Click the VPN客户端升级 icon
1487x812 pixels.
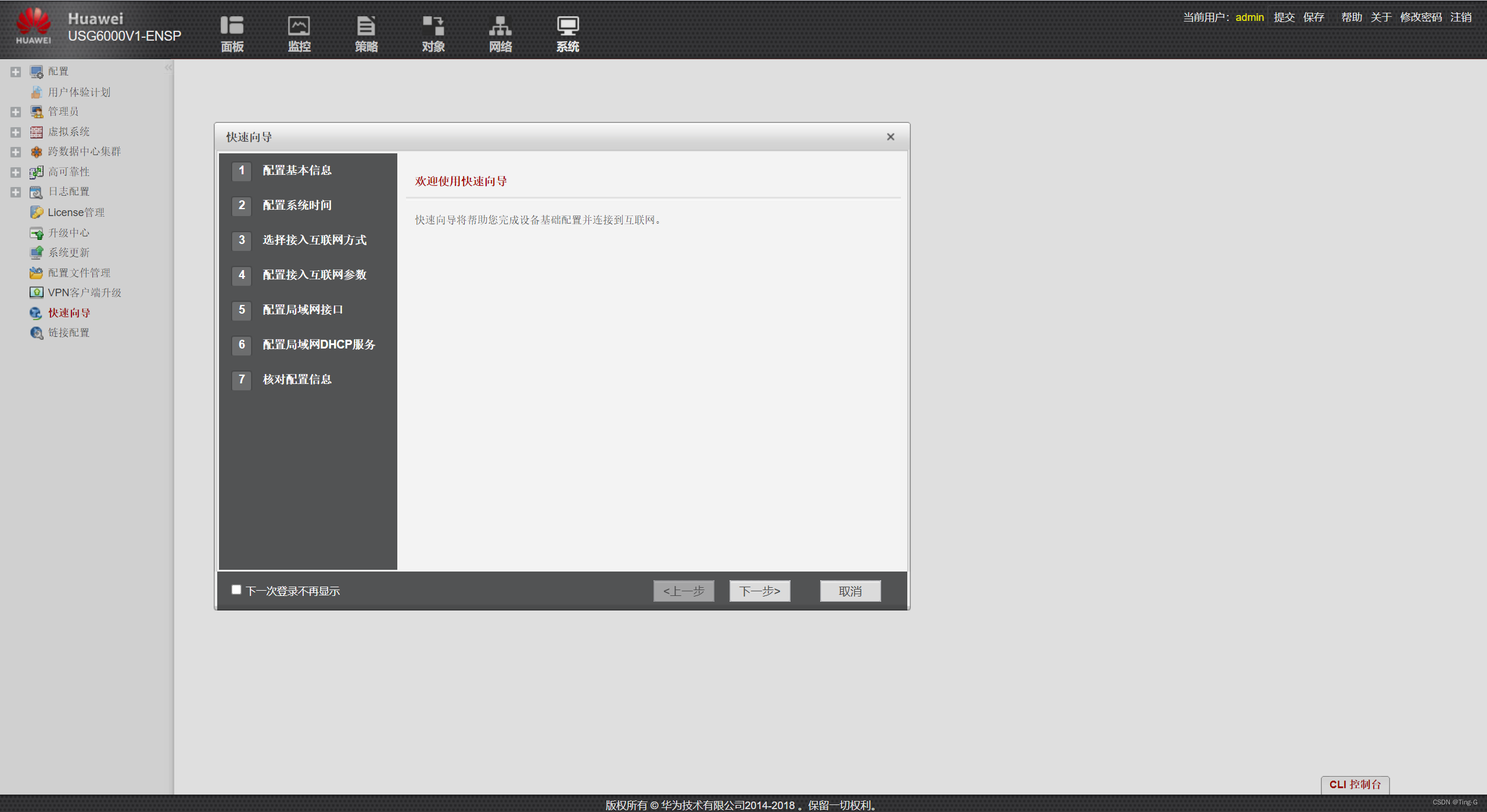point(37,293)
